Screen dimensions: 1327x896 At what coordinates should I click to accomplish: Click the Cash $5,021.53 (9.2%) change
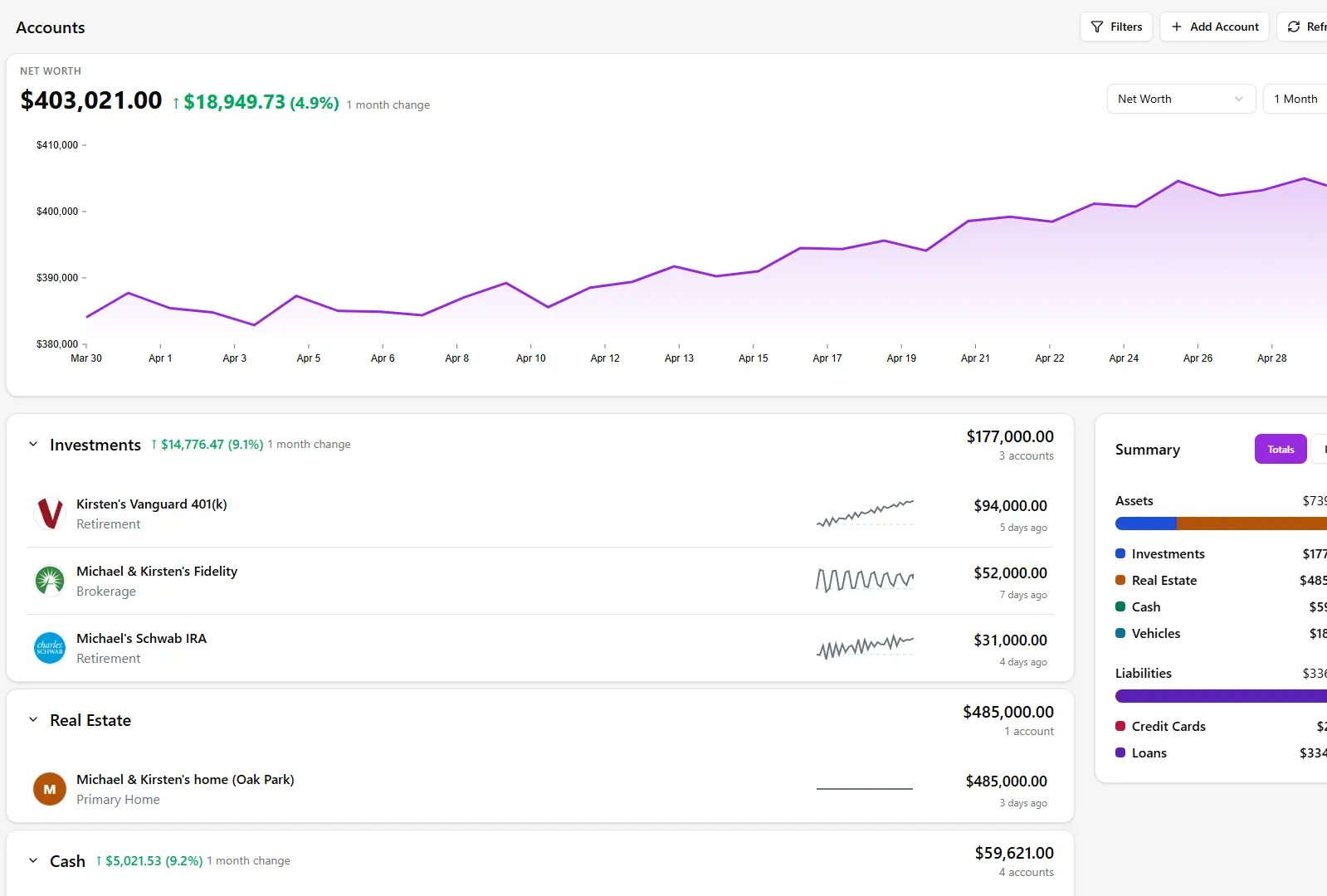coord(149,861)
